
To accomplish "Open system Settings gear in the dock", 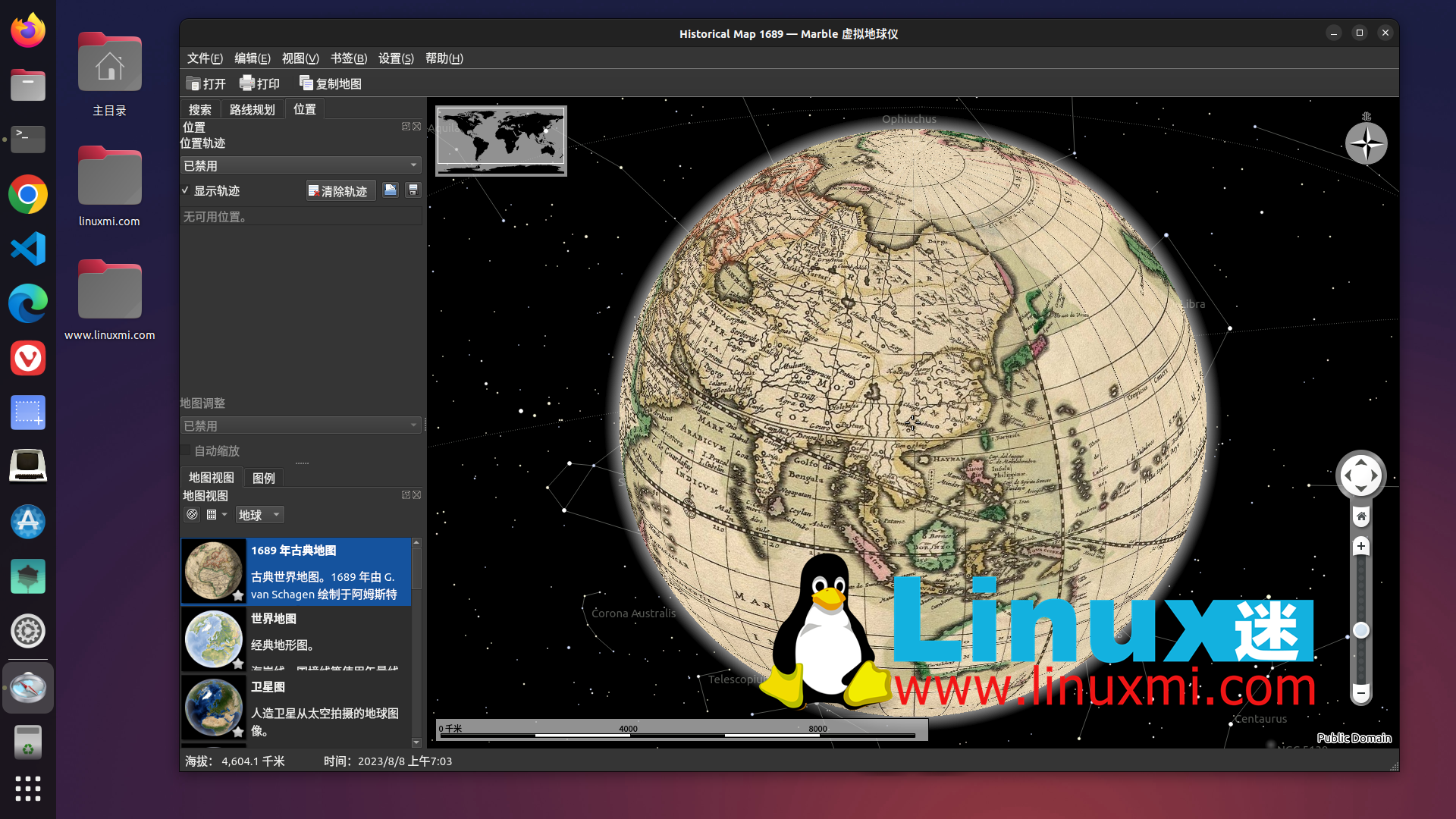I will coord(28,631).
